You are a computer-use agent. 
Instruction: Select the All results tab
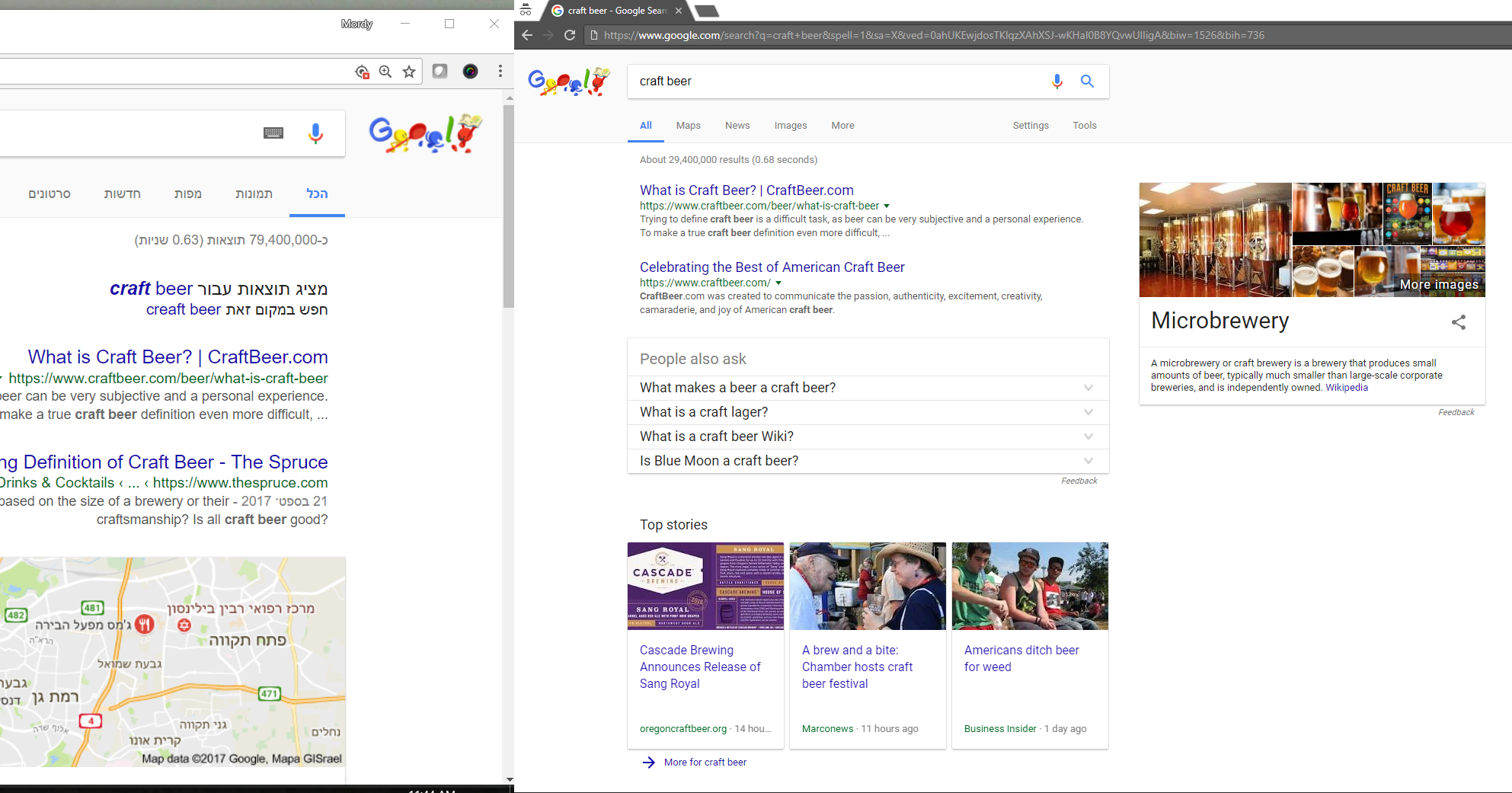646,126
